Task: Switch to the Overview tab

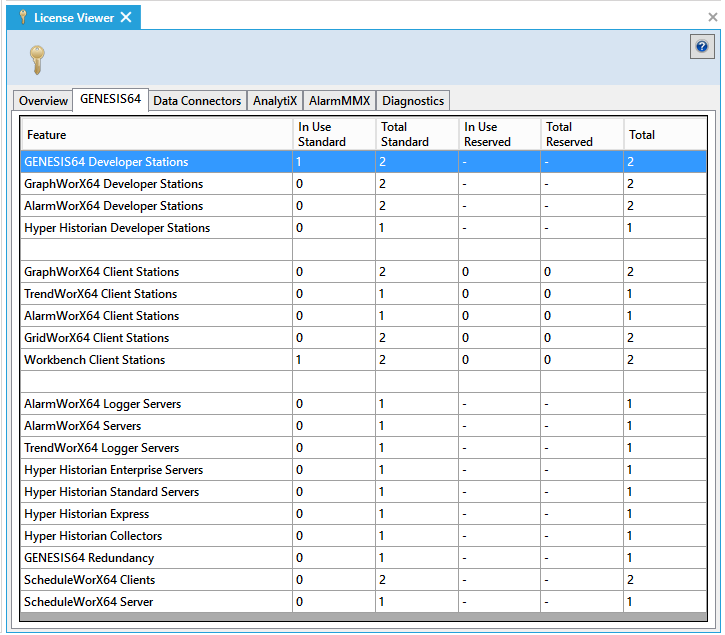Action: pyautogui.click(x=43, y=101)
